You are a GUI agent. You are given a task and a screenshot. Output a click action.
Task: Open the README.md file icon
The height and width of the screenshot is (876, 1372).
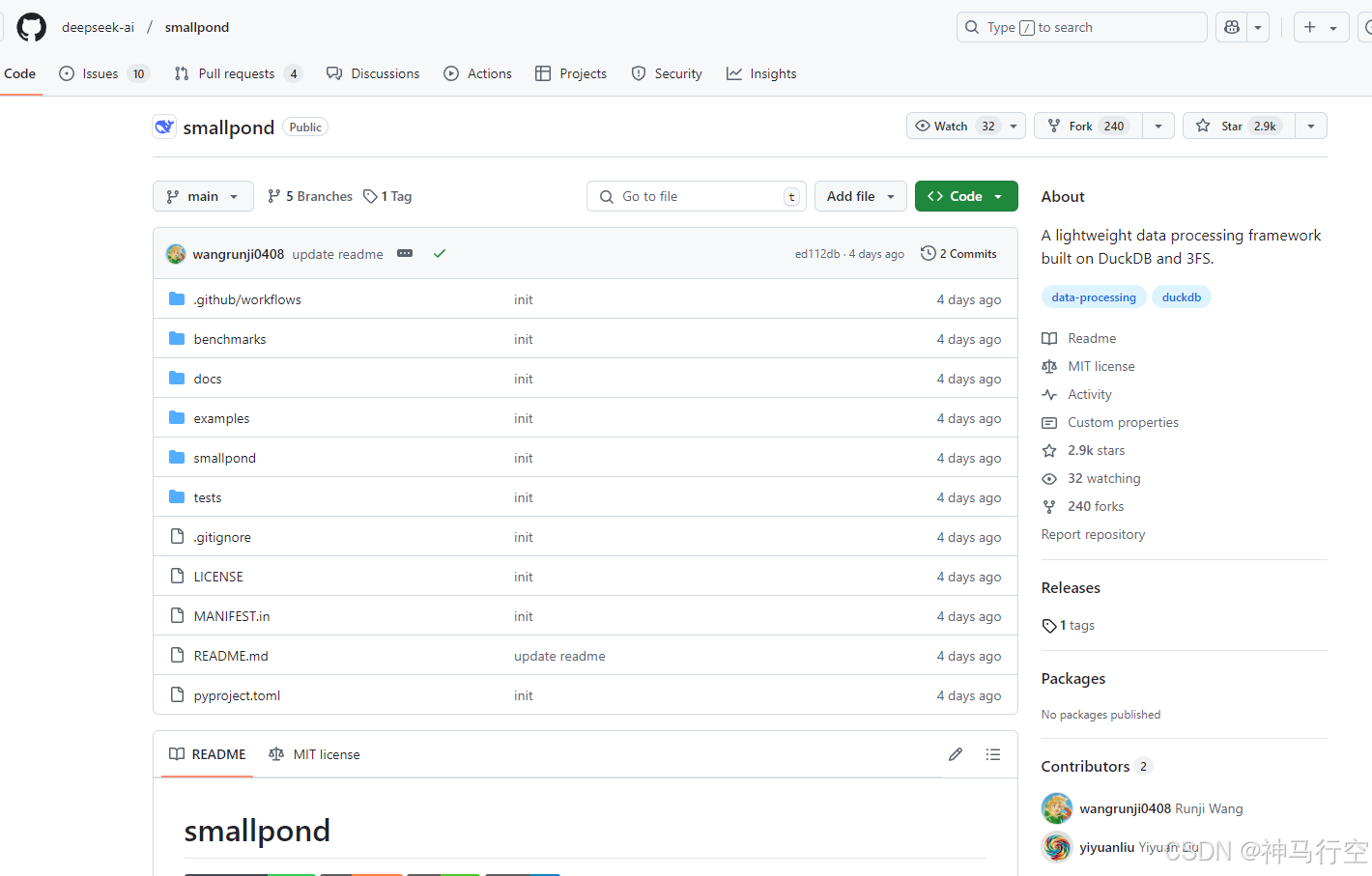tap(177, 655)
